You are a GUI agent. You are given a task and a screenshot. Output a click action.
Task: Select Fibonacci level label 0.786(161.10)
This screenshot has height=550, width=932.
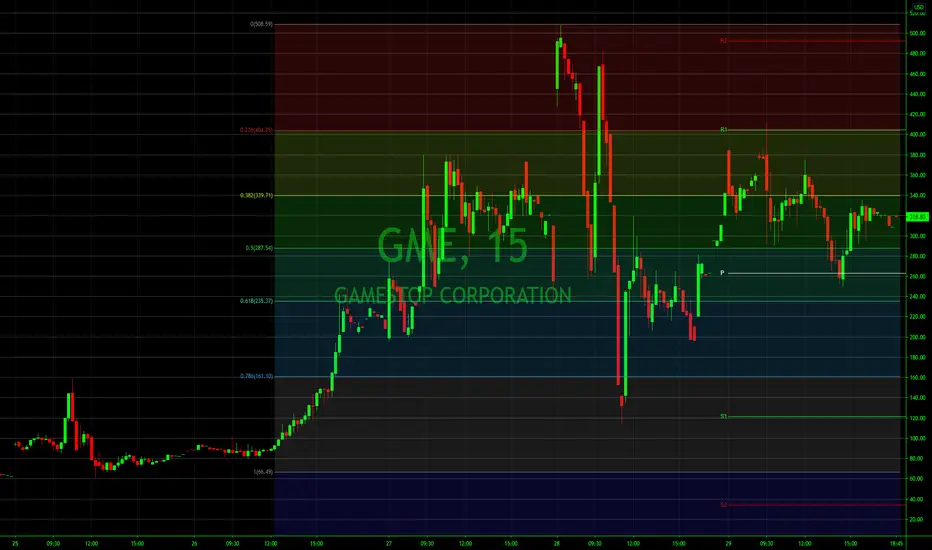tap(256, 376)
